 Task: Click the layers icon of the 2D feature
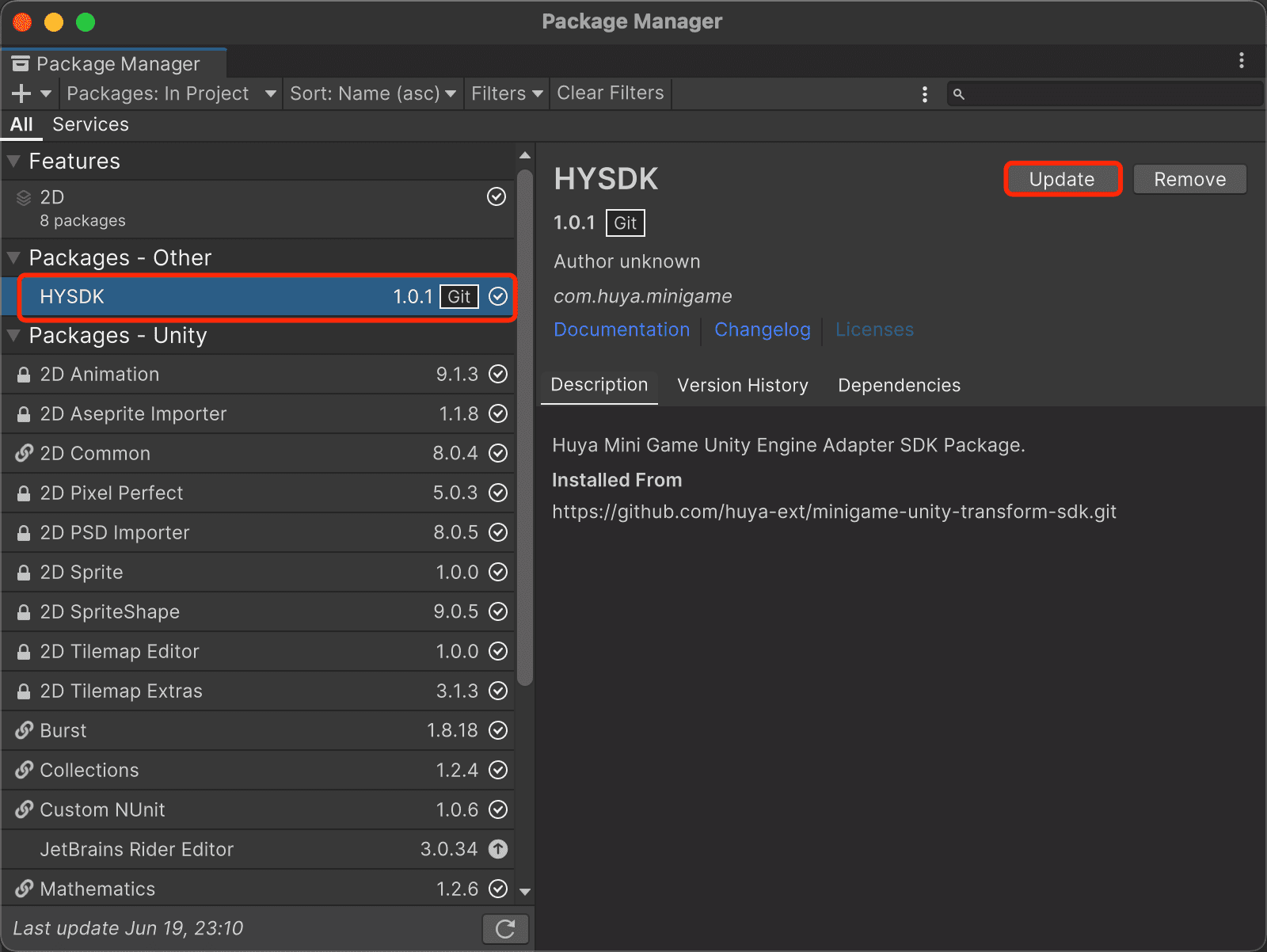(x=24, y=198)
